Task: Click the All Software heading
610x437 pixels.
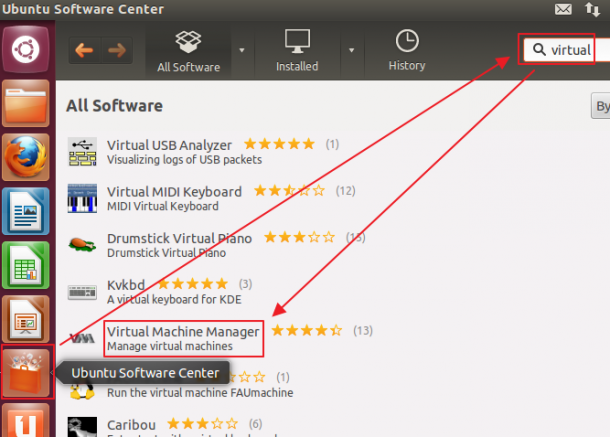Action: tap(114, 106)
